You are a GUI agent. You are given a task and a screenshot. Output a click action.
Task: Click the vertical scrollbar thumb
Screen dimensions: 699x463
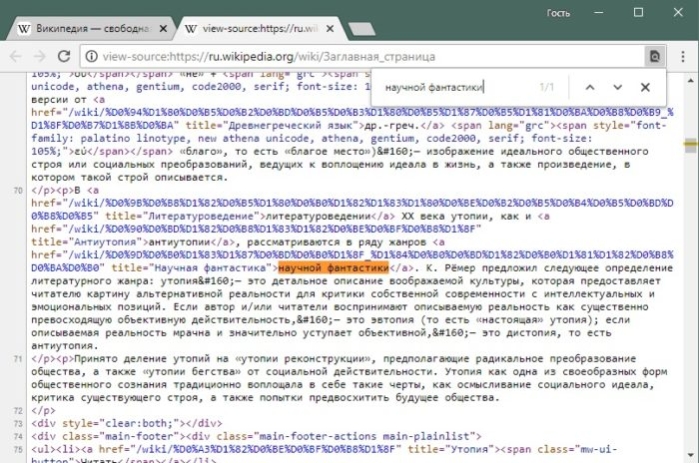[691, 145]
